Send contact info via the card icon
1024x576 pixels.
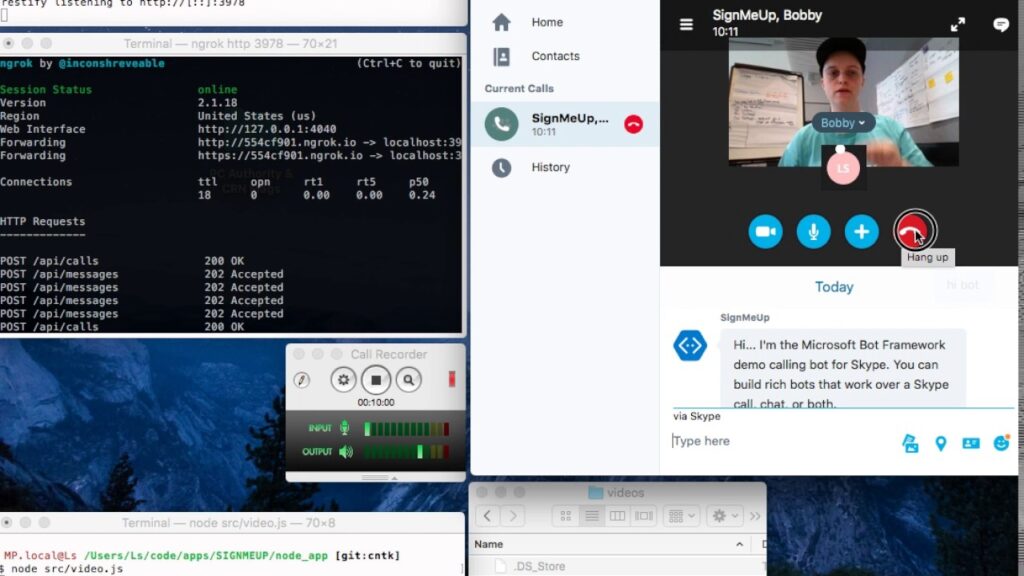point(971,443)
